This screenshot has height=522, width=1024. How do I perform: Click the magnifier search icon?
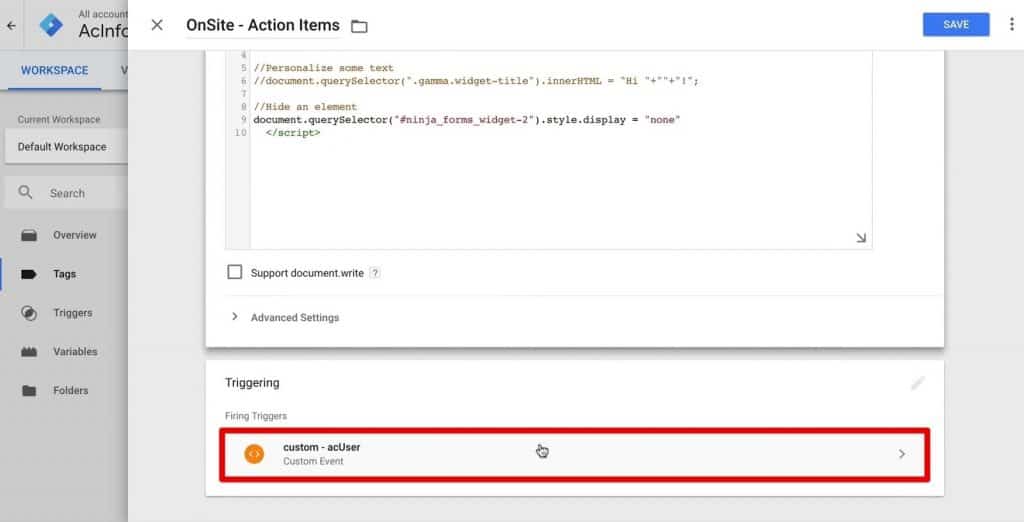(x=25, y=193)
